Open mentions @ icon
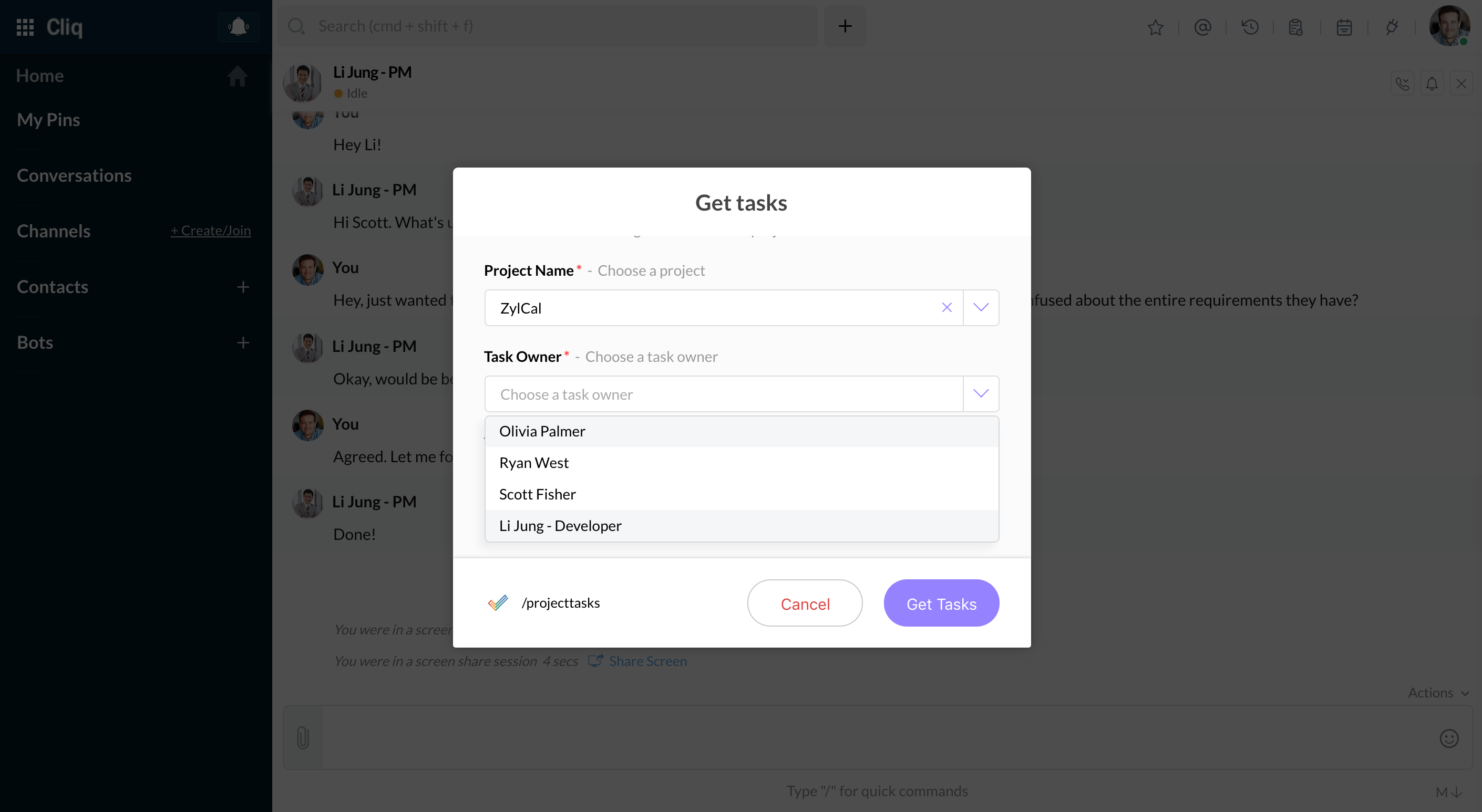This screenshot has height=812, width=1482. coord(1202,27)
